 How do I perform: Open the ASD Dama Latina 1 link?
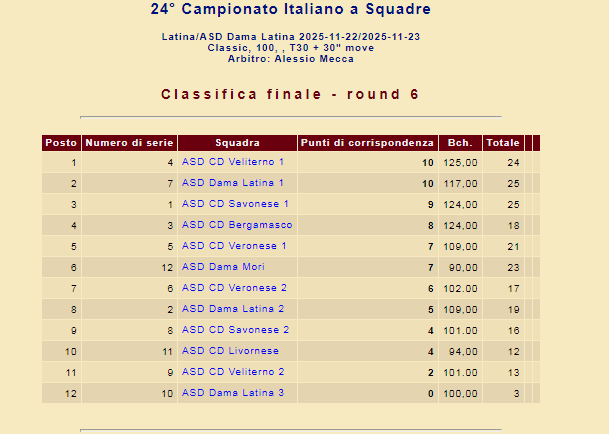(x=232, y=183)
